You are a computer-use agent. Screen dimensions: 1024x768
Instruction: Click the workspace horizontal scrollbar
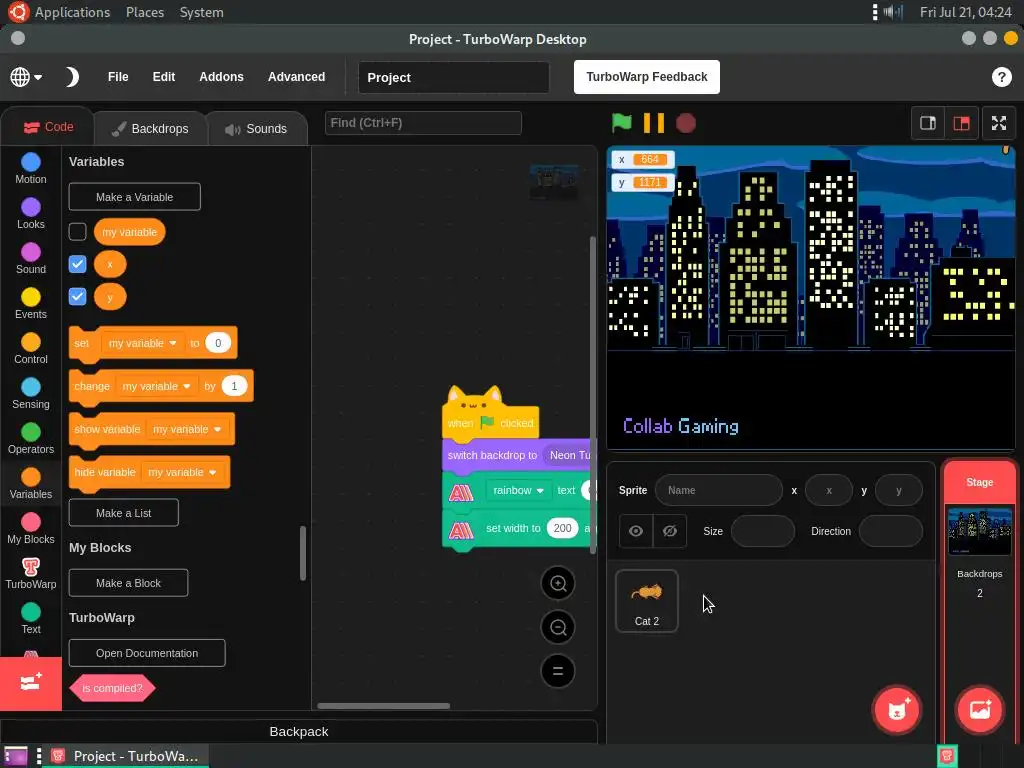pyautogui.click(x=383, y=705)
